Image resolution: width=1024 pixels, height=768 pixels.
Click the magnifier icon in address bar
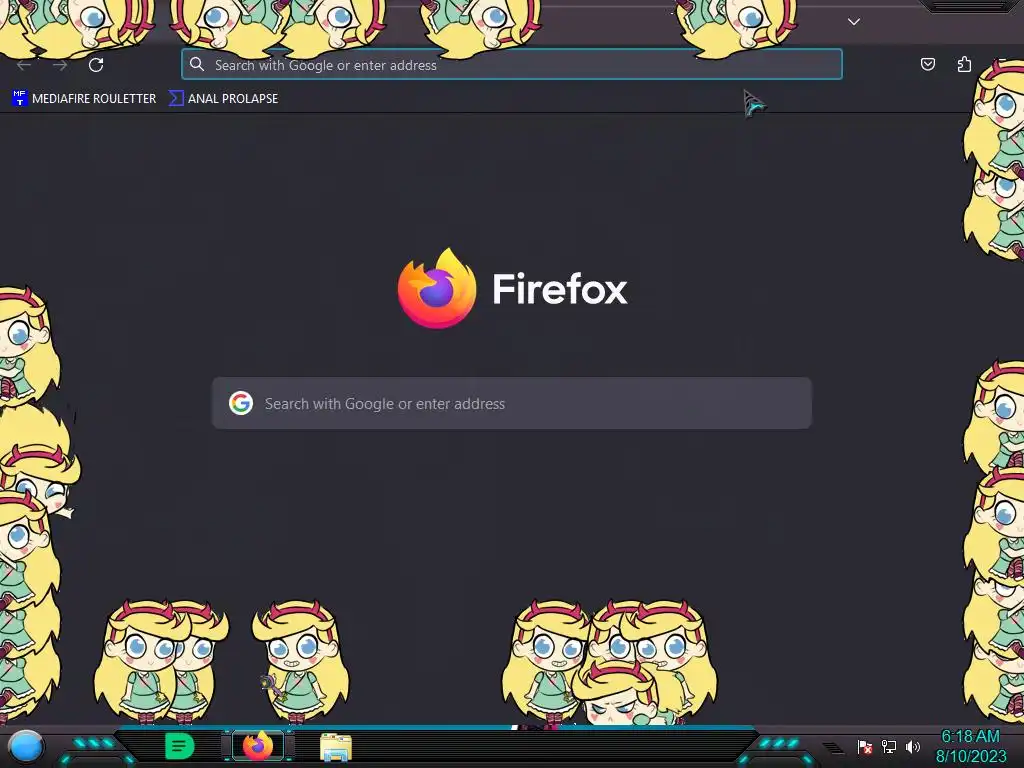(197, 64)
